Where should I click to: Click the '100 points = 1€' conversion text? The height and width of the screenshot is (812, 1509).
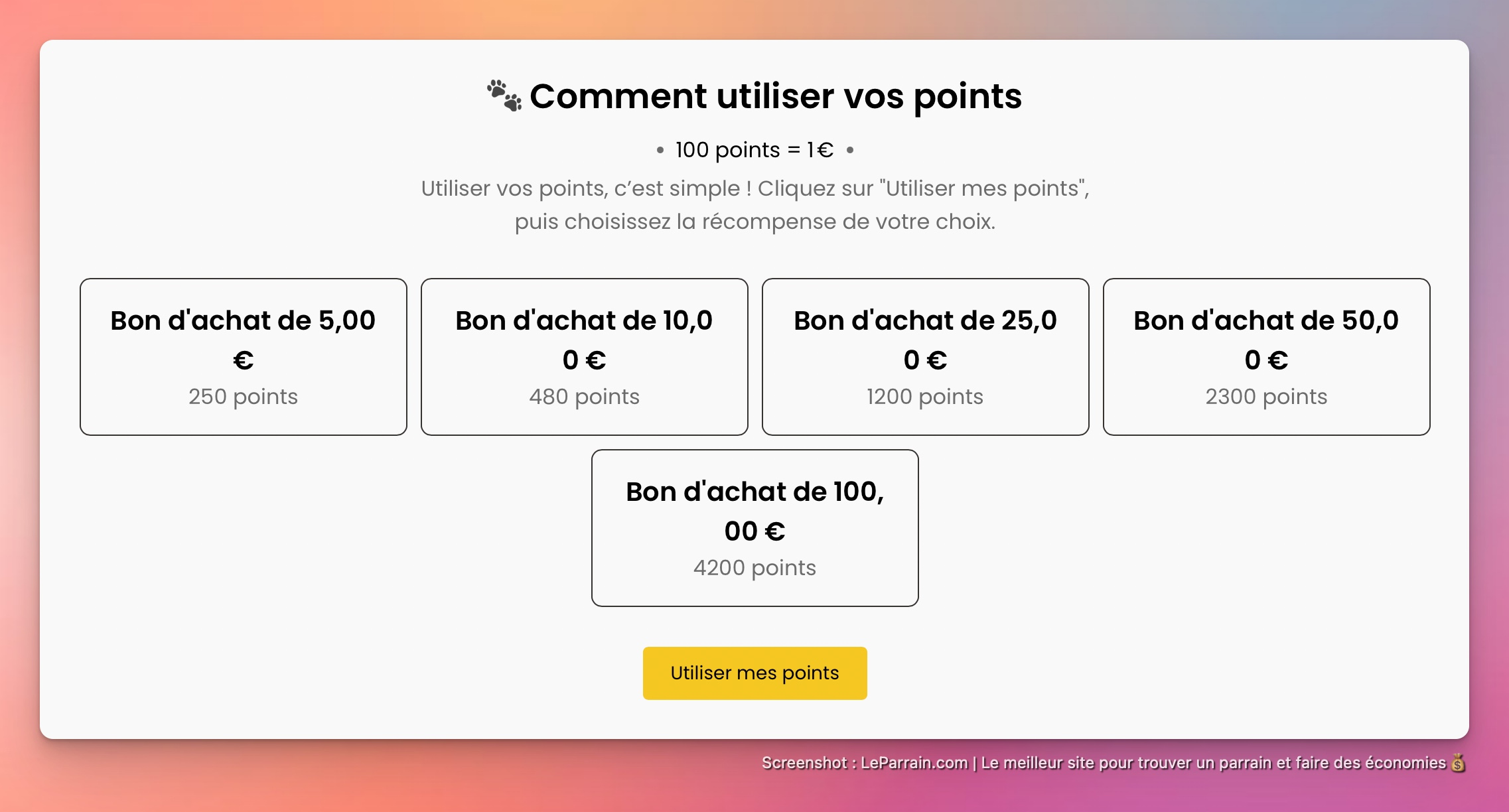(x=754, y=150)
